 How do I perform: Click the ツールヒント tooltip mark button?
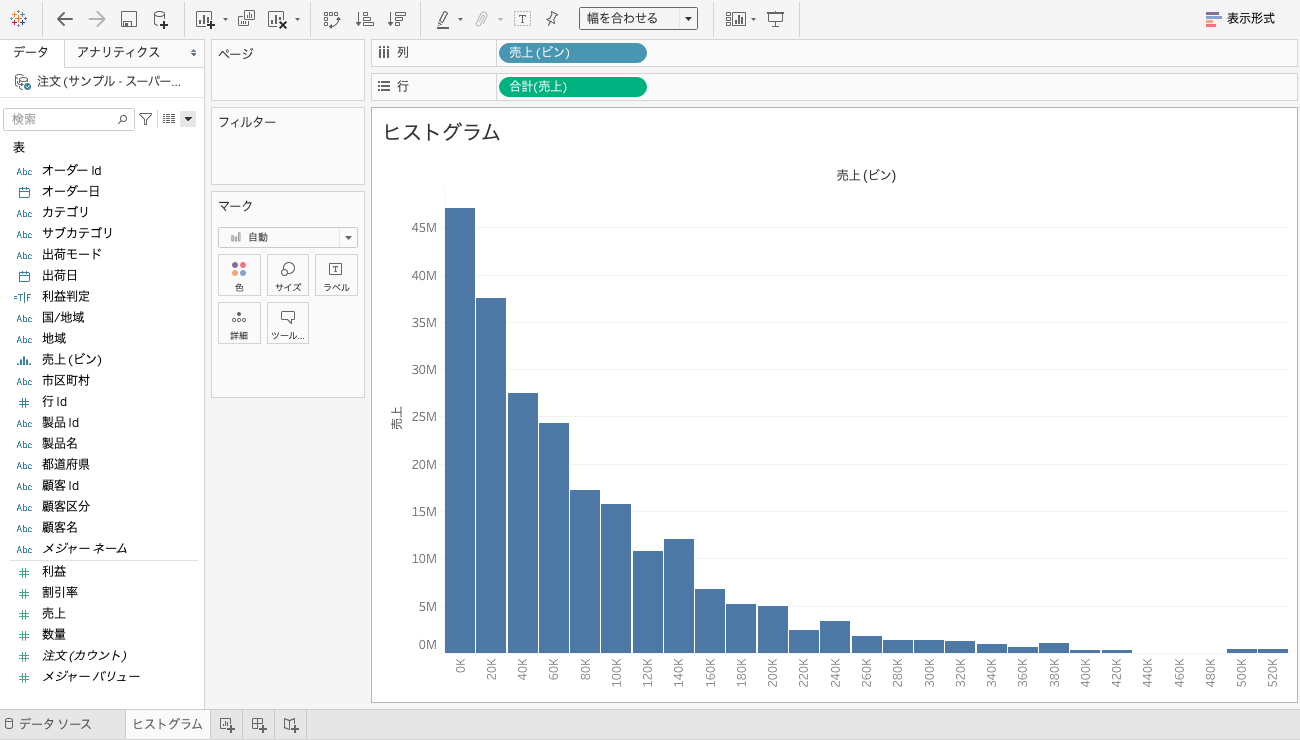tap(288, 323)
